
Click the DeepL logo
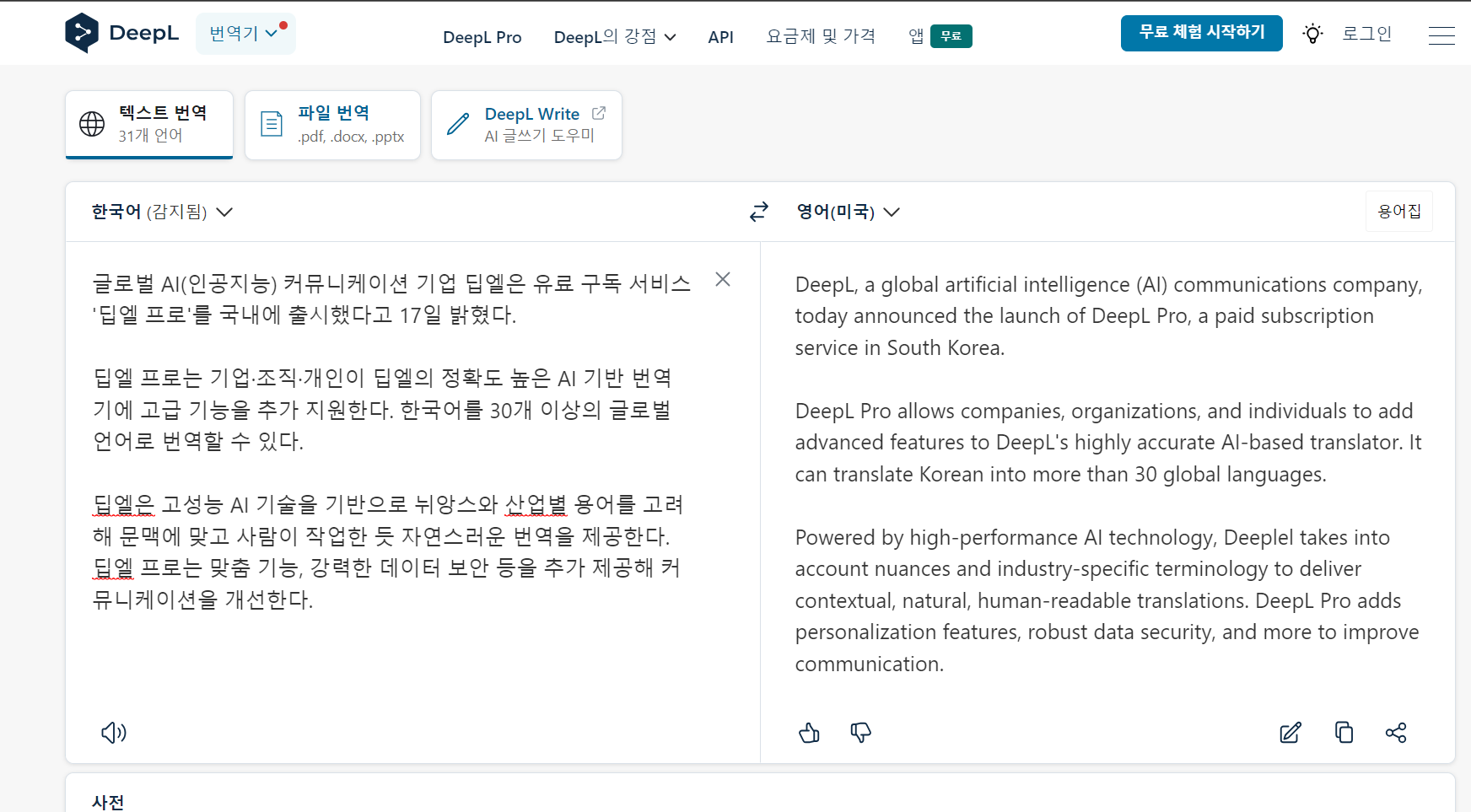coord(121,33)
